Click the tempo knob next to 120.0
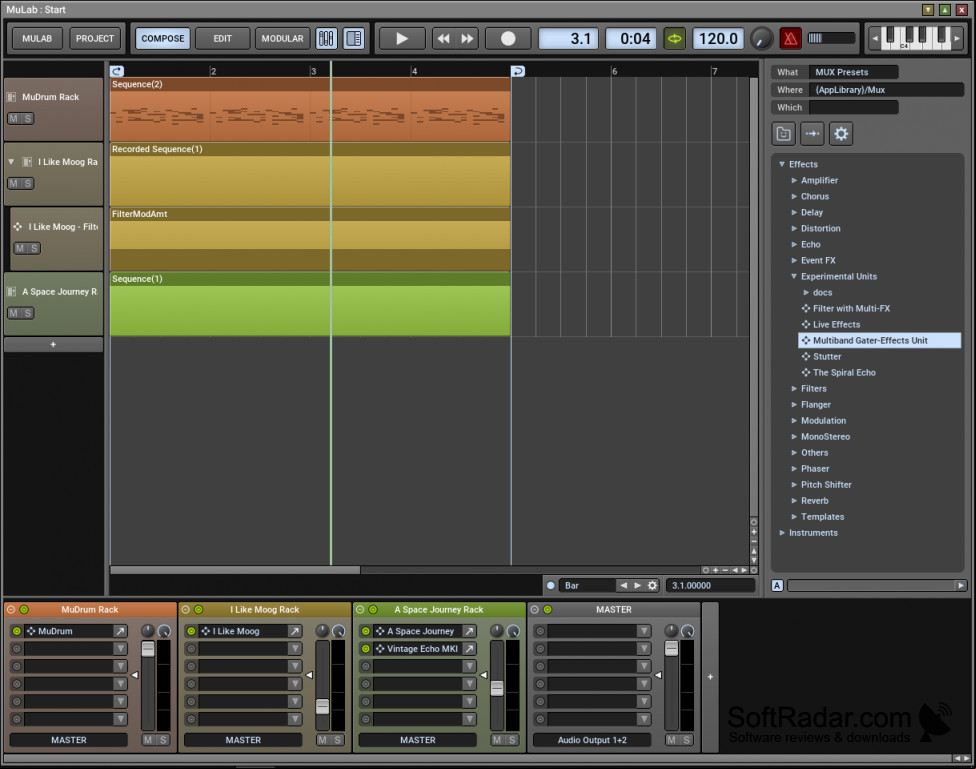 click(x=761, y=39)
